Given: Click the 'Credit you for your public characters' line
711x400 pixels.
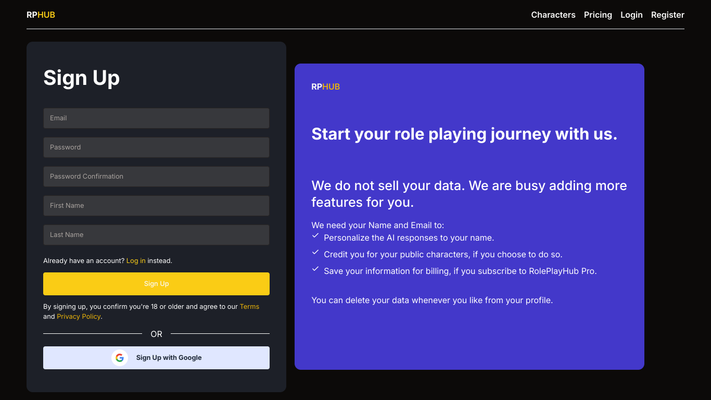Looking at the screenshot, I should 443,254.
